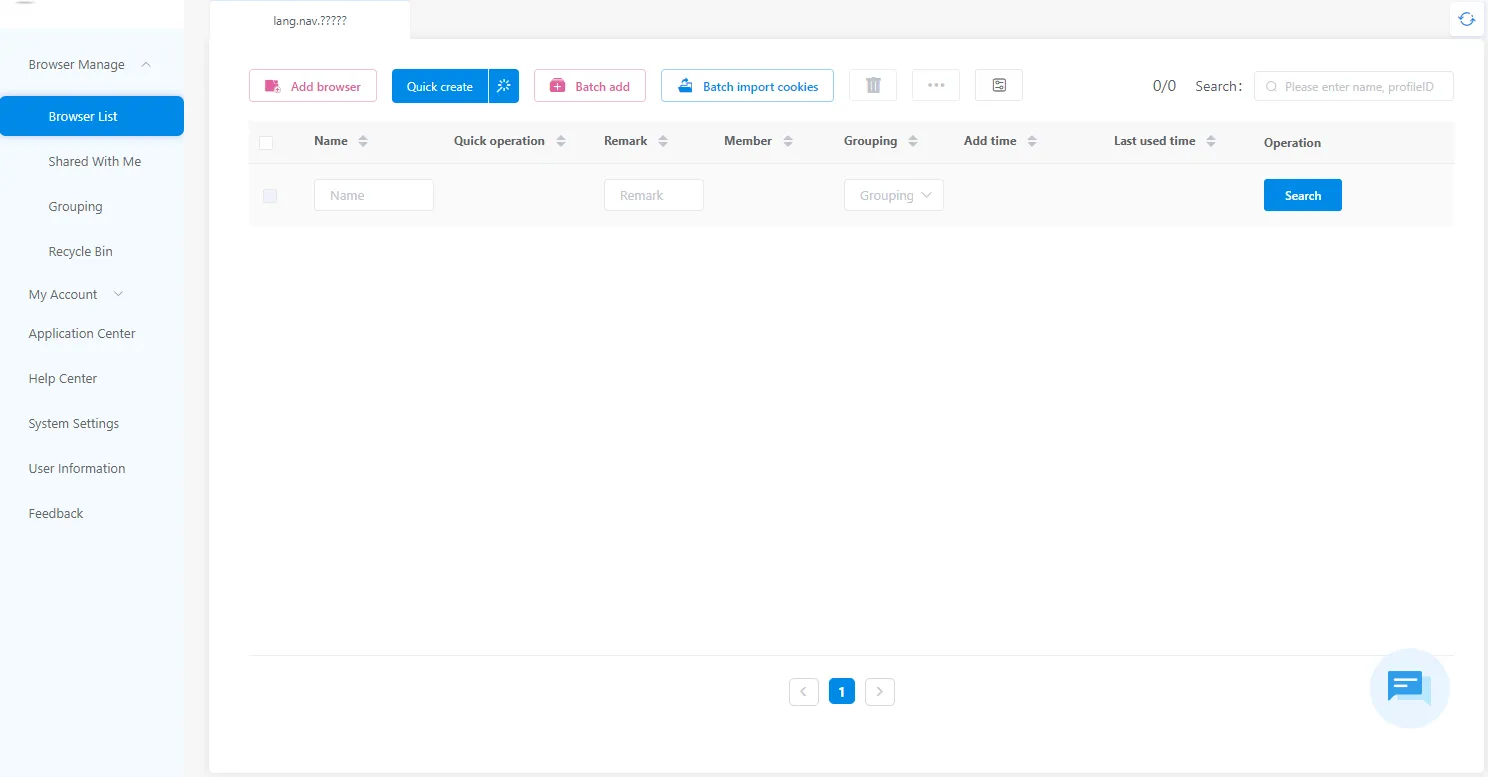Click the trash delete icon in toolbar

873,86
